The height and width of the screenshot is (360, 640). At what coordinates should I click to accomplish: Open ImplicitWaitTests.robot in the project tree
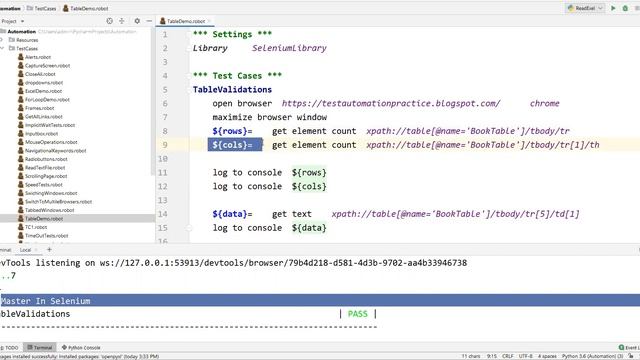click(x=50, y=125)
